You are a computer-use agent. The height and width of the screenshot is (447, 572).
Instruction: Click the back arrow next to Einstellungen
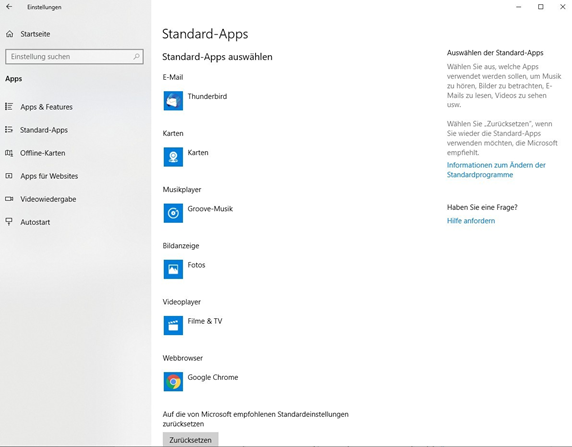click(x=9, y=7)
